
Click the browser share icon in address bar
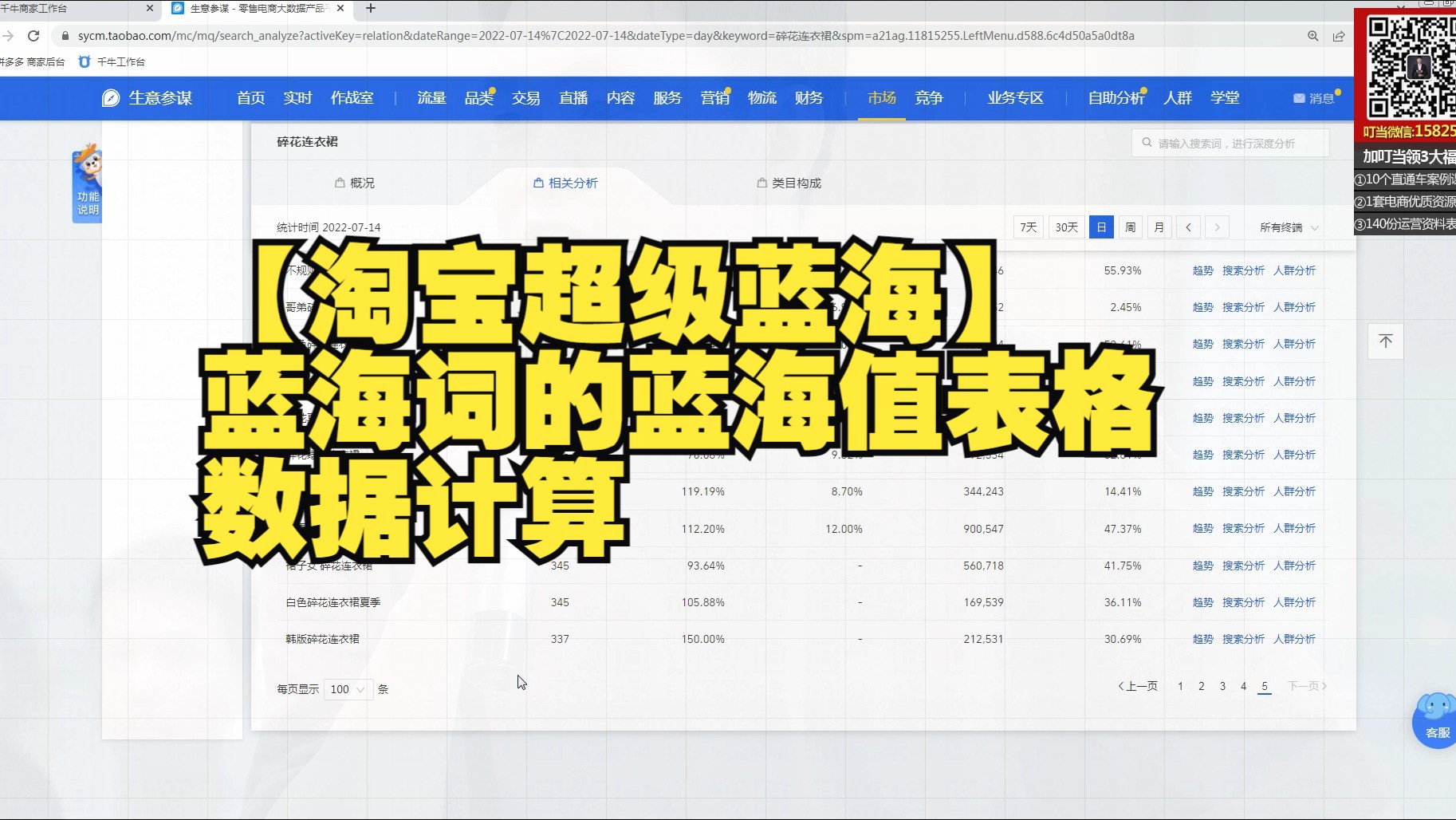[1339, 35]
